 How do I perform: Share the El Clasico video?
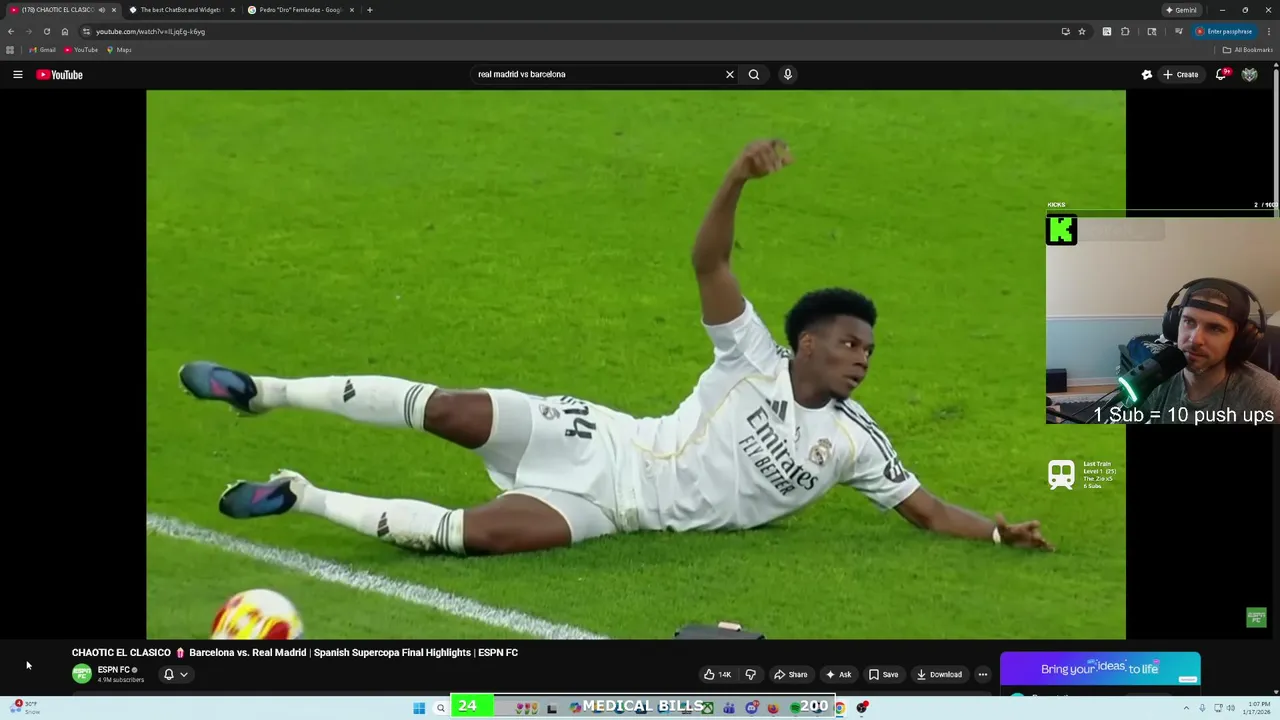[791, 674]
